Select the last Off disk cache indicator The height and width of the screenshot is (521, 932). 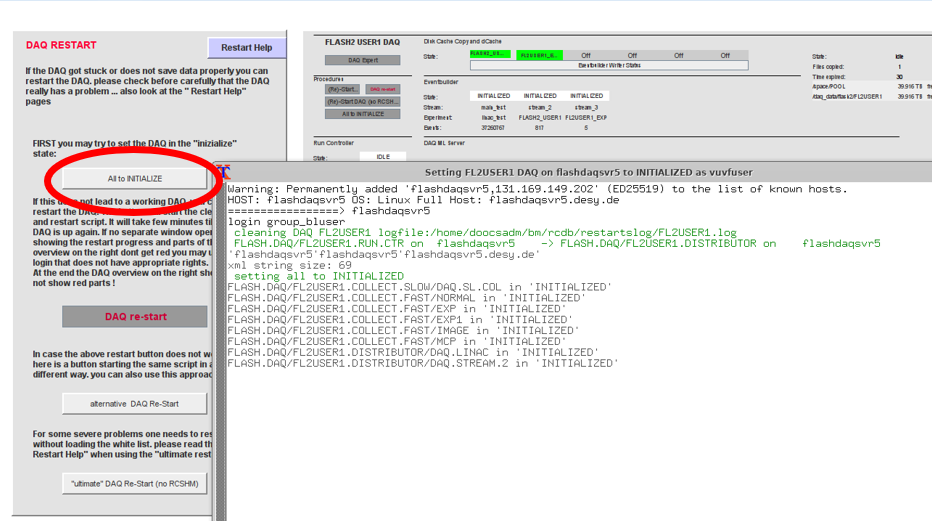click(725, 55)
